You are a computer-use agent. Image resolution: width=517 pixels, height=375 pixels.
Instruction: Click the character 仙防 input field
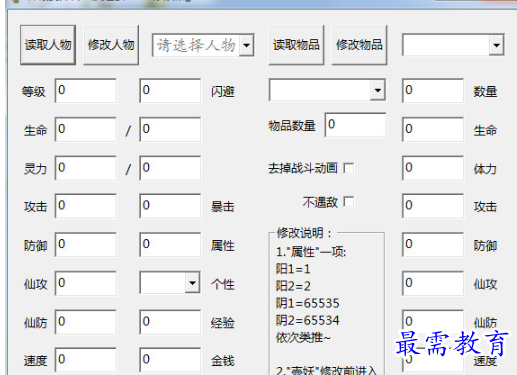click(86, 322)
